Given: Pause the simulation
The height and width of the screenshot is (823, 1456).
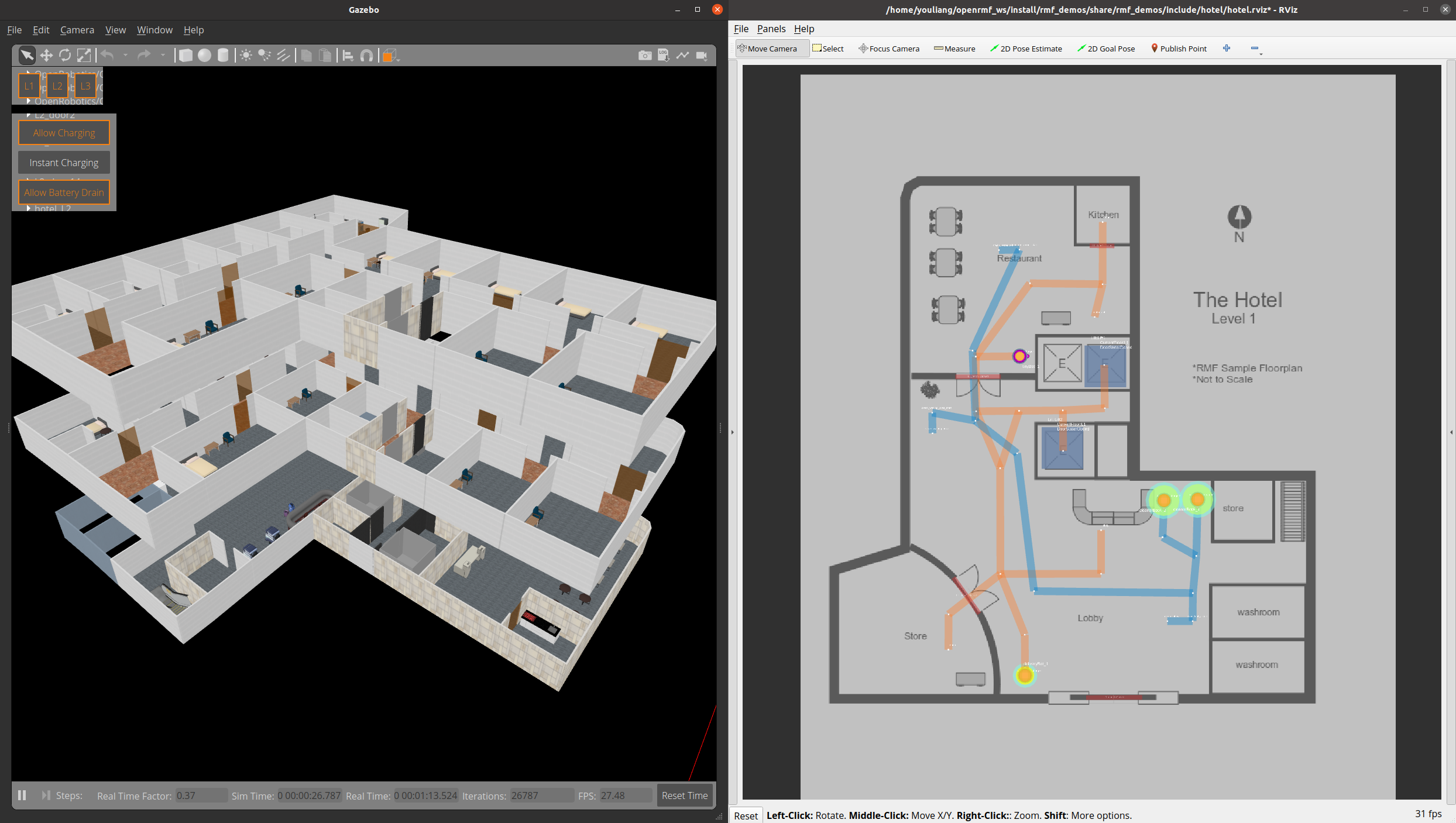Looking at the screenshot, I should click(x=22, y=796).
